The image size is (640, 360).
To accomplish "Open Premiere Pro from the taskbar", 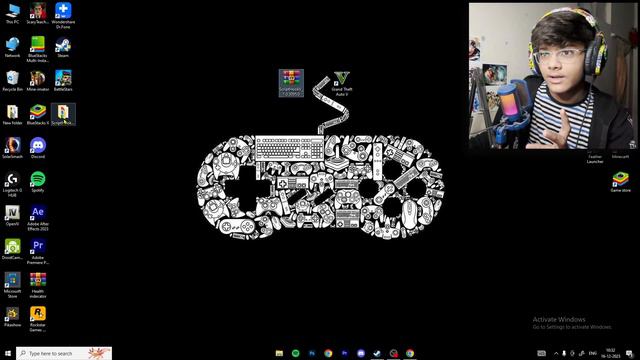I will (x=344, y=353).
